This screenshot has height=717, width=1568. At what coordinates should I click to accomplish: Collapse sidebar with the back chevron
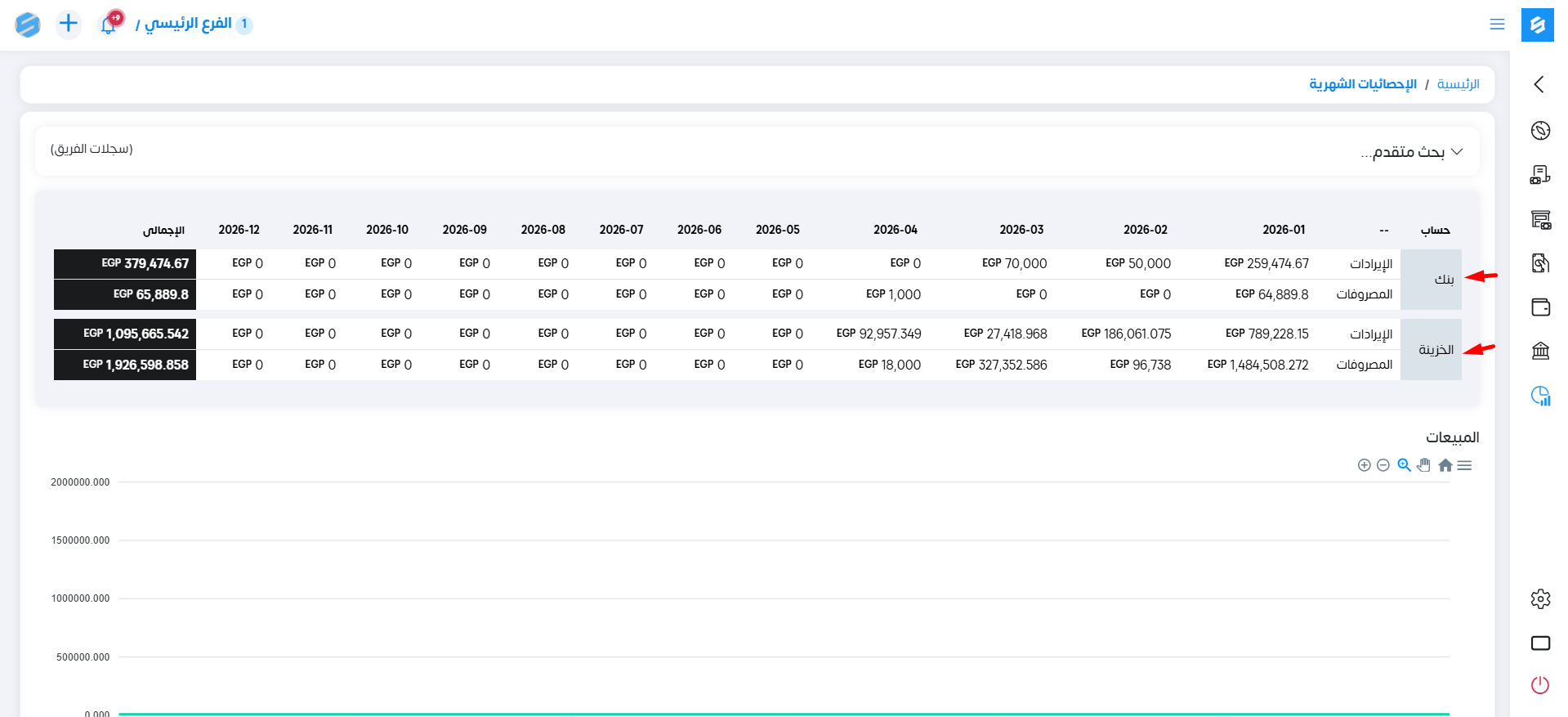pyautogui.click(x=1539, y=84)
